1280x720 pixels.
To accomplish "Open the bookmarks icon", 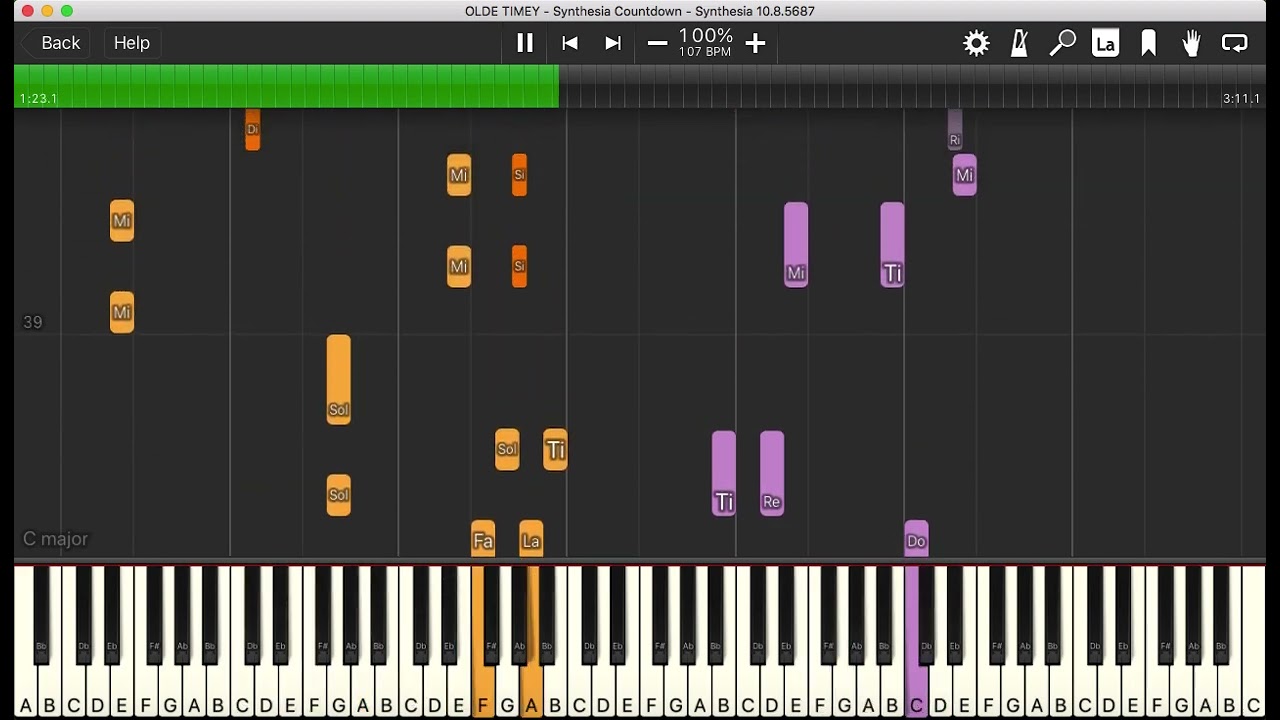I will coord(1149,43).
